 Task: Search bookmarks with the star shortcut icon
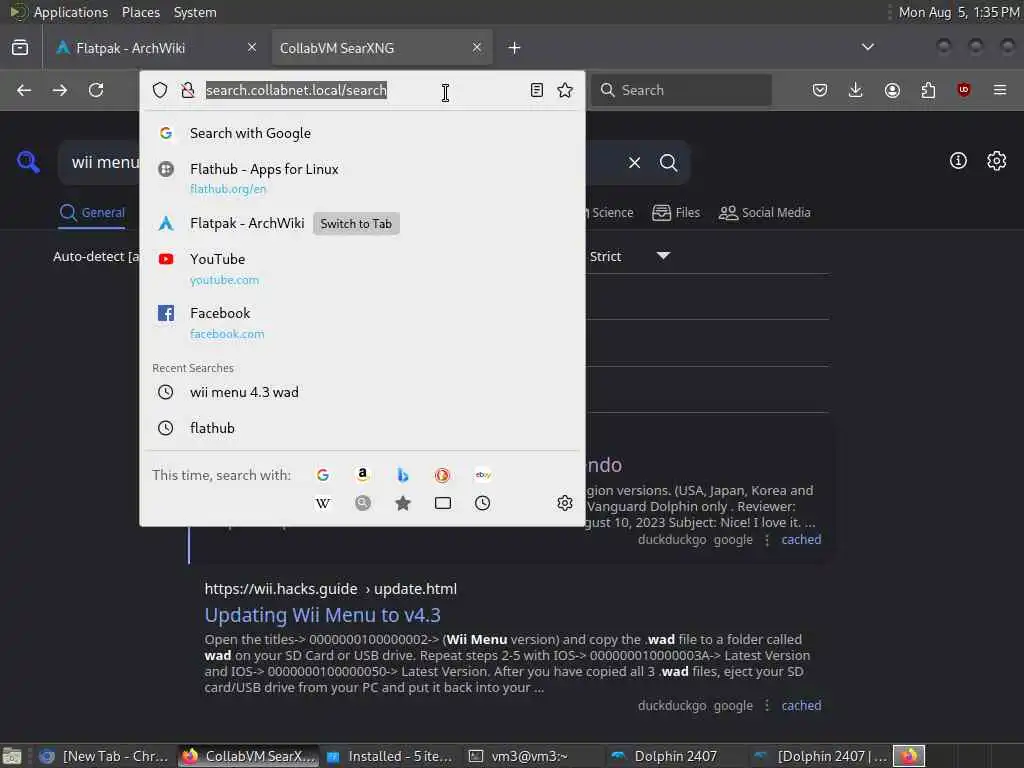tap(403, 503)
